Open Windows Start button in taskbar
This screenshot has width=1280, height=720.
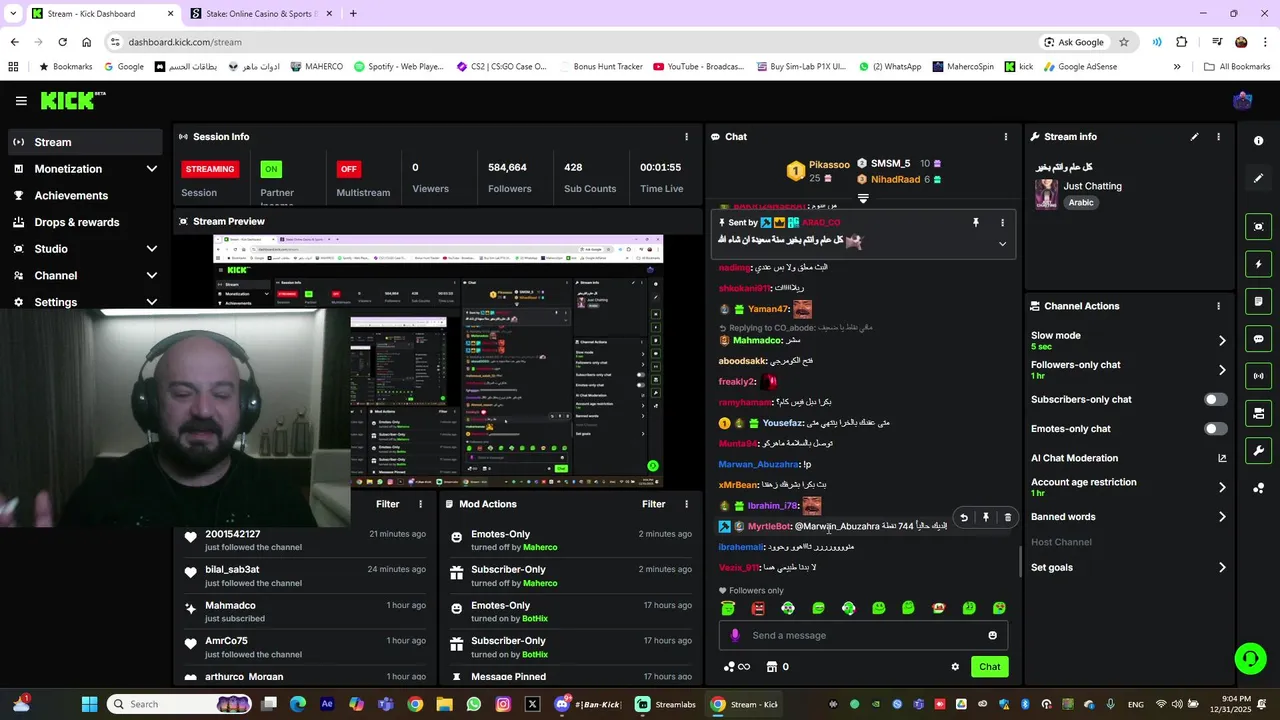89,704
